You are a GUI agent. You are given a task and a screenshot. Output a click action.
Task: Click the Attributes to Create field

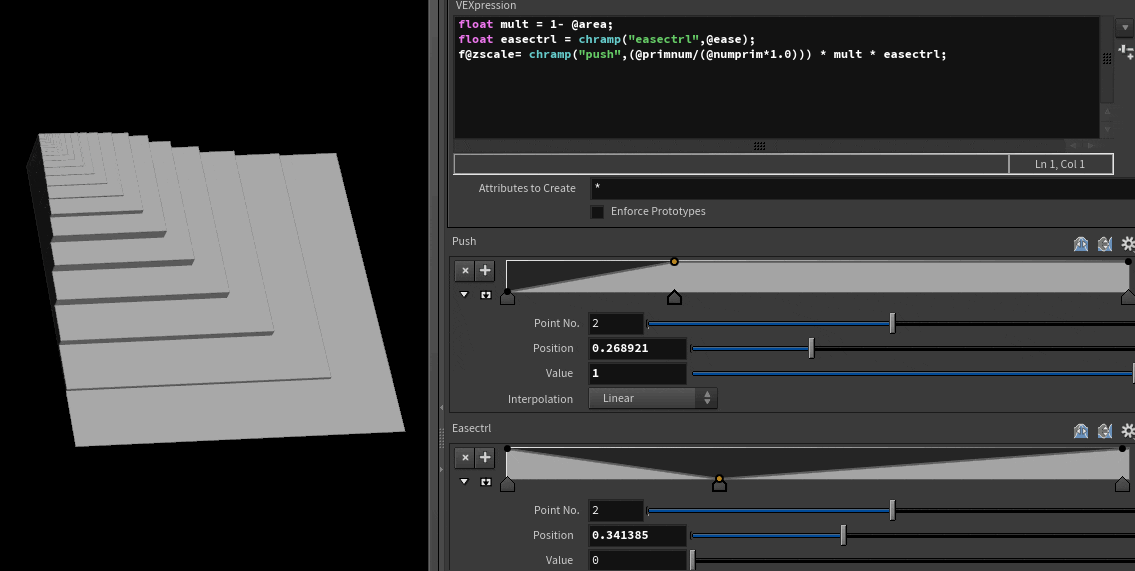pos(860,188)
